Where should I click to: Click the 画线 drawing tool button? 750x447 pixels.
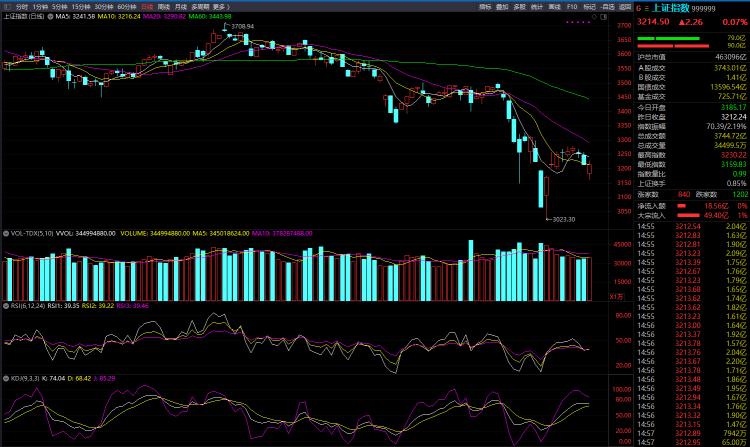click(x=554, y=7)
